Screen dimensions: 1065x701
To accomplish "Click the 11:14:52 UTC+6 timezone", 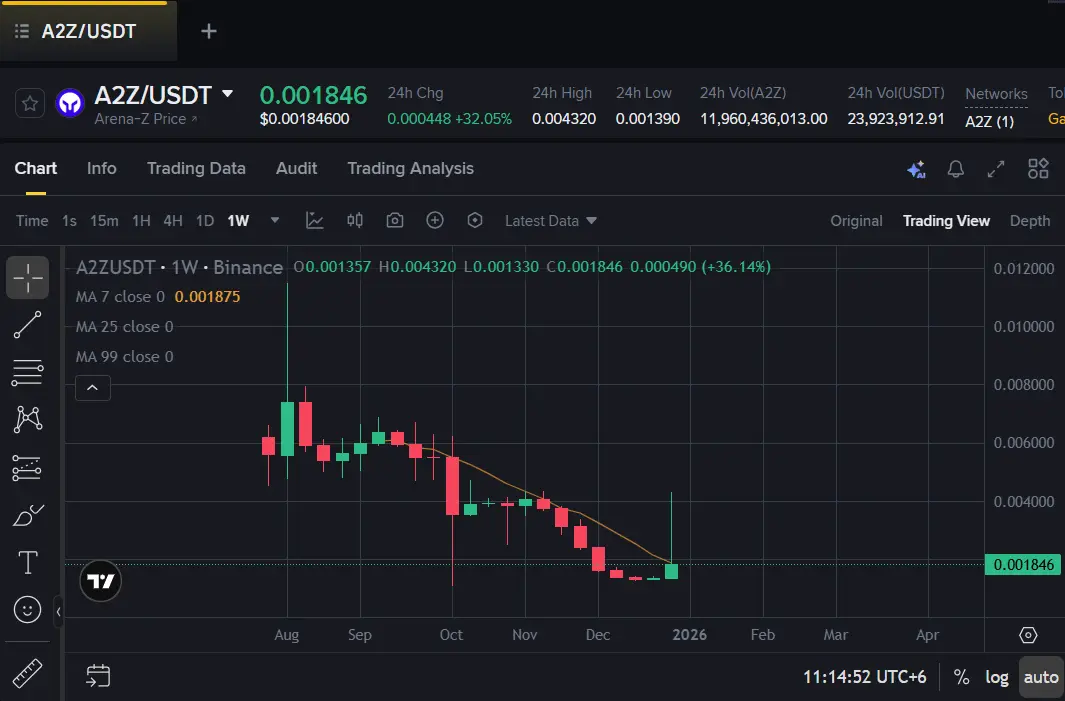I will (x=864, y=677).
